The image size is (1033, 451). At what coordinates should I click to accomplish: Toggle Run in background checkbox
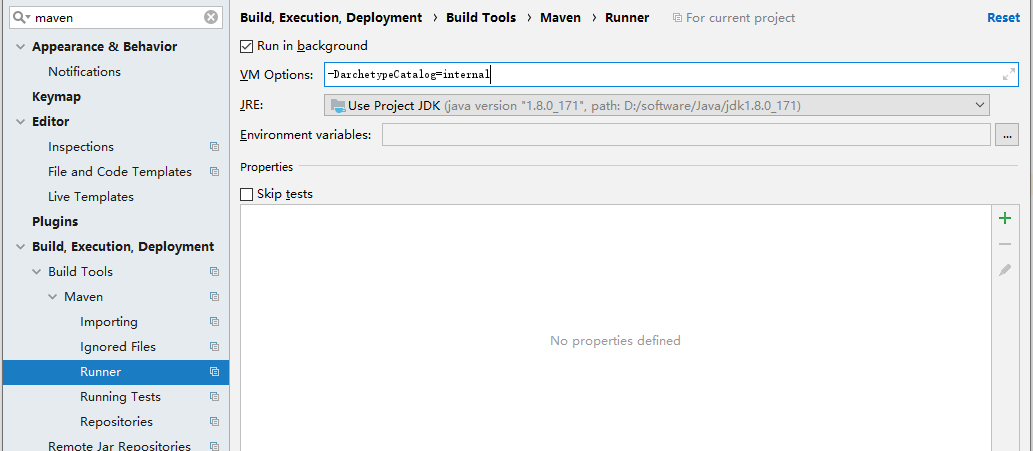click(x=246, y=46)
